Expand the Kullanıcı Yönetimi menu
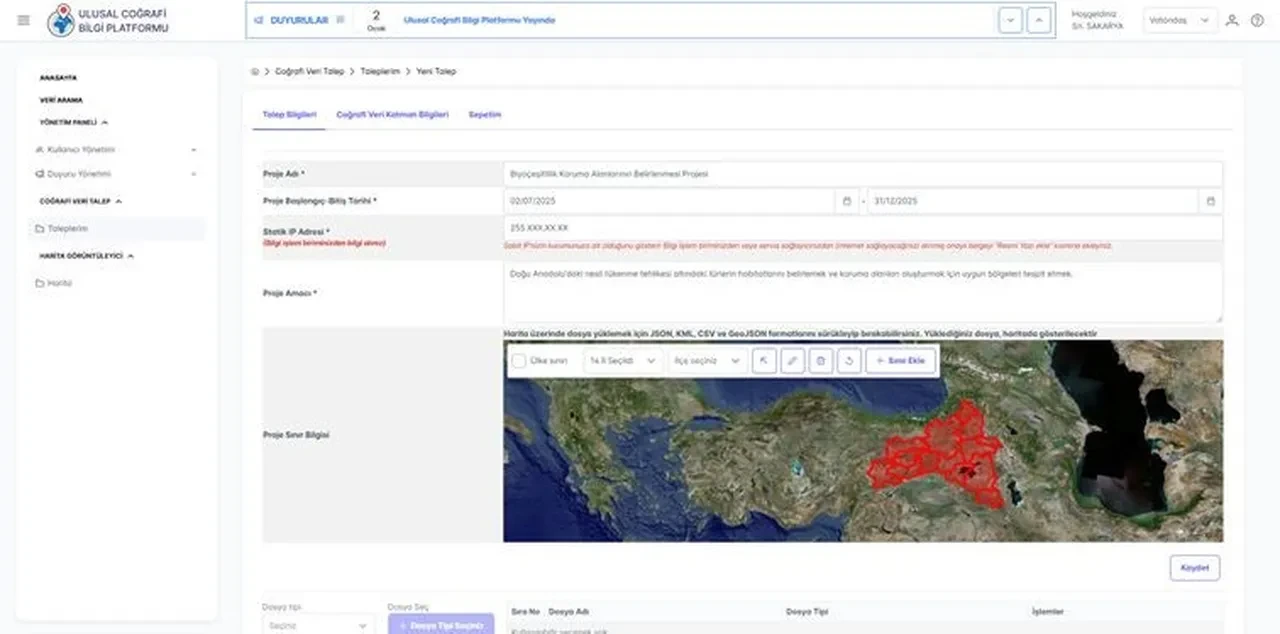 115,149
